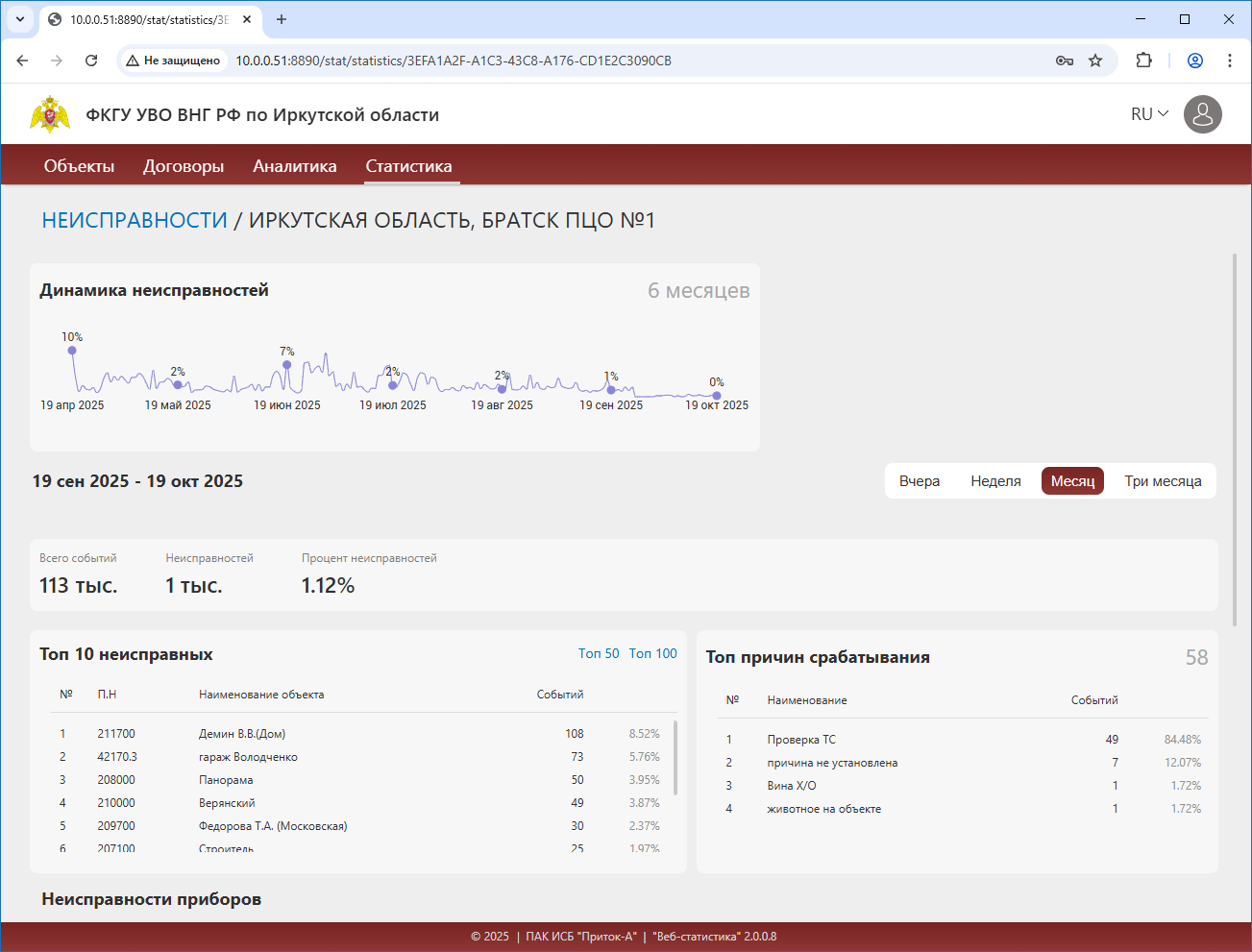
Task: Select the Вчера period option
Action: (919, 481)
